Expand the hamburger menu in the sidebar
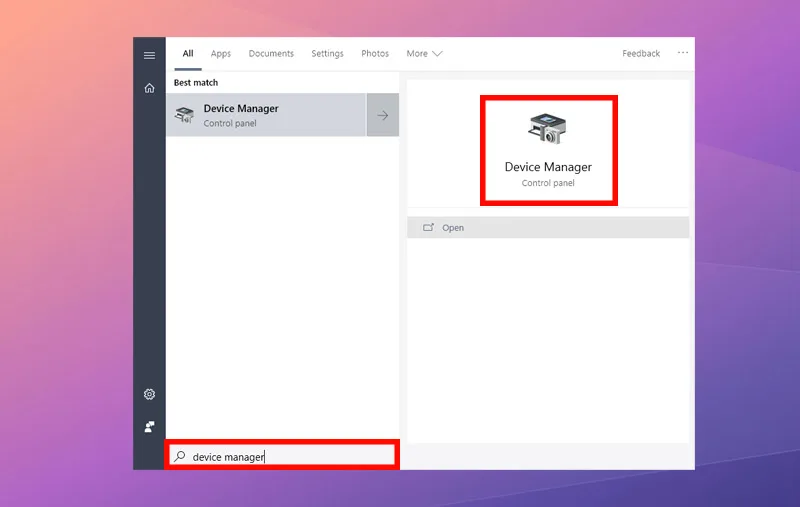800x507 pixels. (149, 55)
